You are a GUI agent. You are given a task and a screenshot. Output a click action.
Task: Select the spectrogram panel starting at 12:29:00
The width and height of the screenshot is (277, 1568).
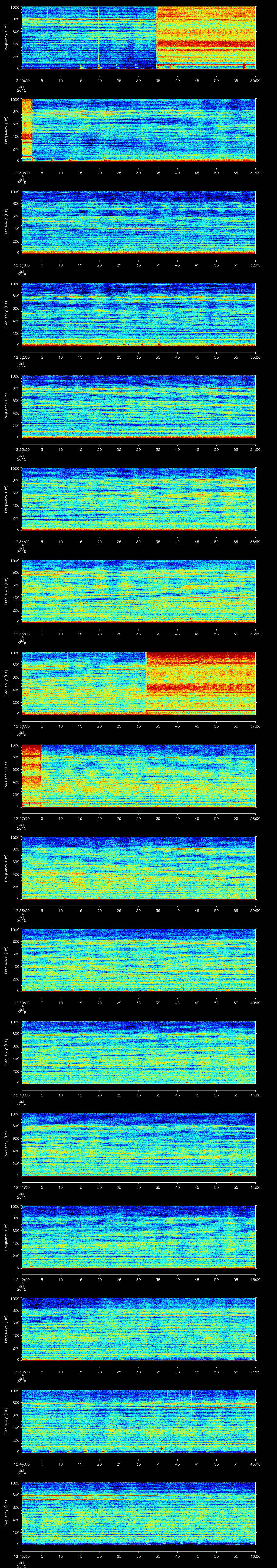point(139,38)
